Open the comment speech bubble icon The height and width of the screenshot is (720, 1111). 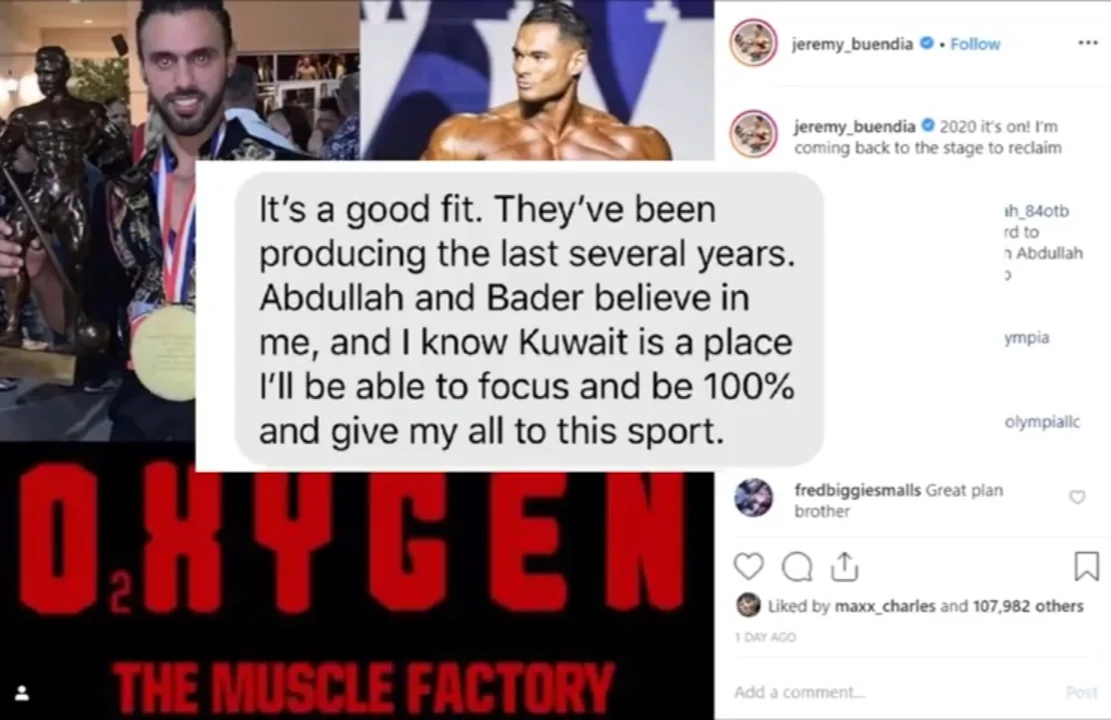pyautogui.click(x=796, y=567)
